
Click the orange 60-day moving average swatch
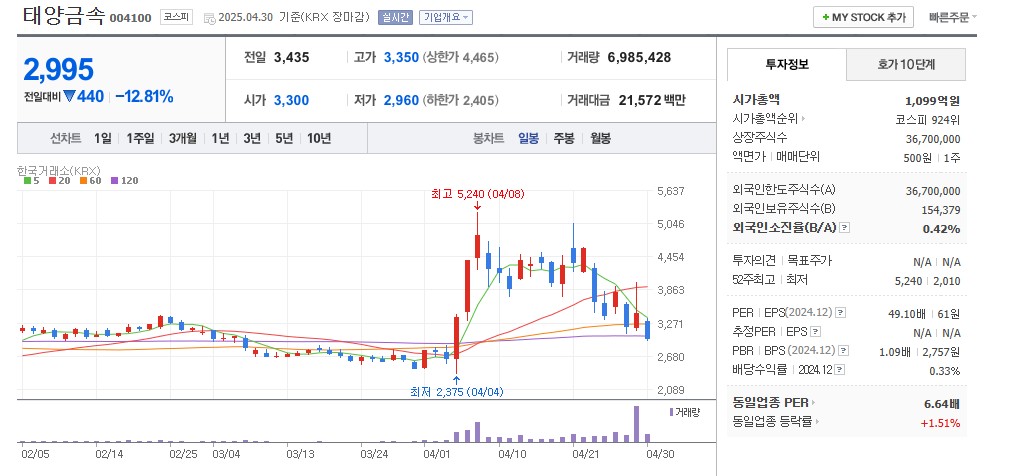pyautogui.click(x=83, y=181)
